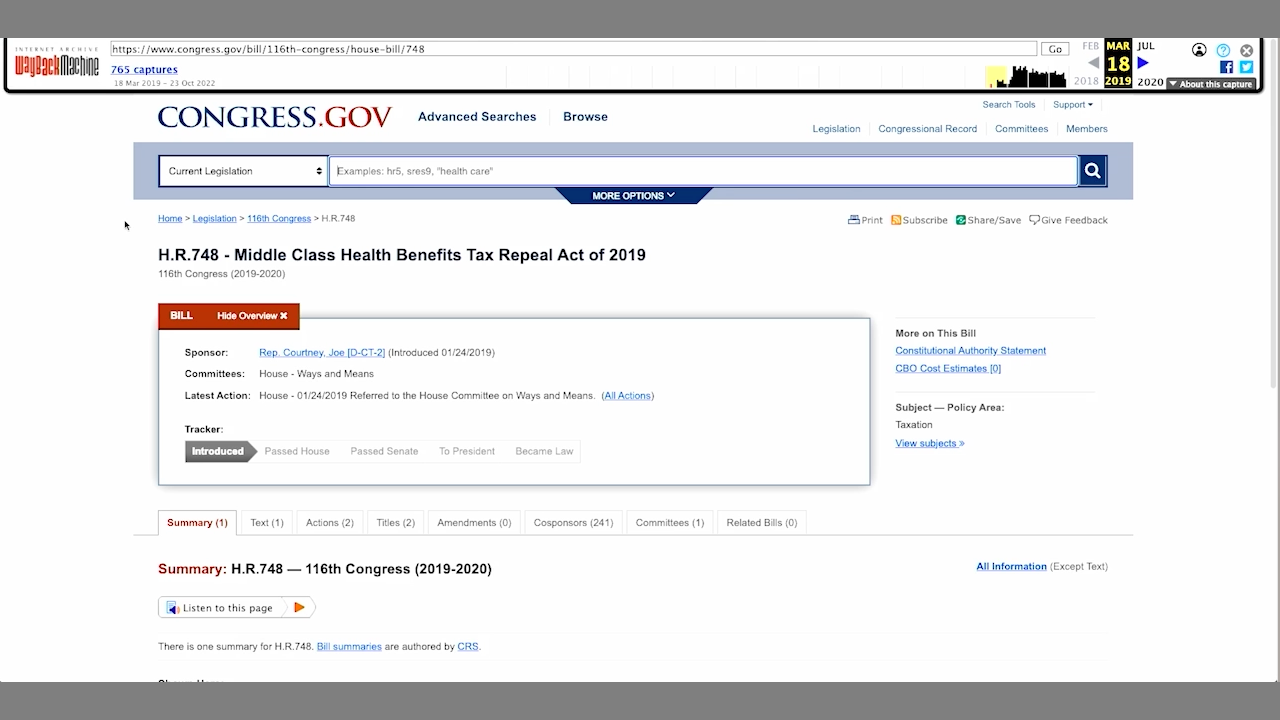
Task: Click the legislation search input field
Action: pyautogui.click(x=702, y=171)
